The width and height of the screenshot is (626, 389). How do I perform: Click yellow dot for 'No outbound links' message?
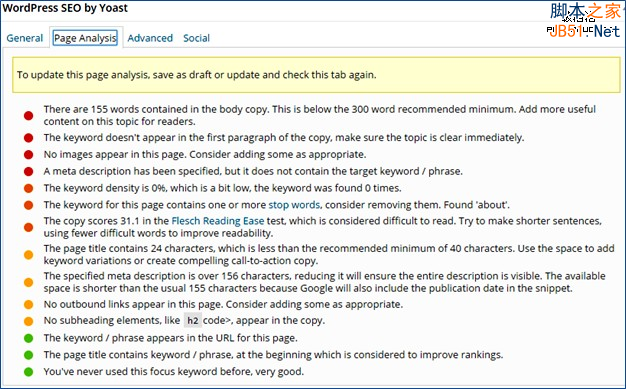pyautogui.click(x=28, y=304)
